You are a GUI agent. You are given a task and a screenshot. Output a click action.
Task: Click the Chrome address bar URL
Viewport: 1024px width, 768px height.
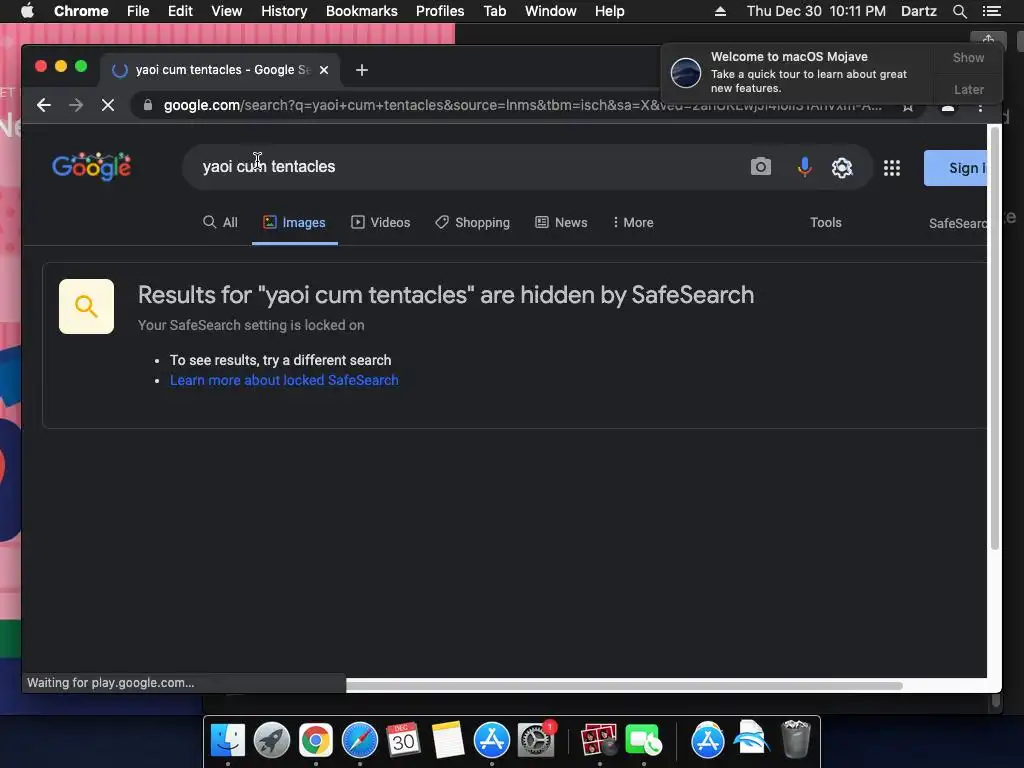[521, 105]
